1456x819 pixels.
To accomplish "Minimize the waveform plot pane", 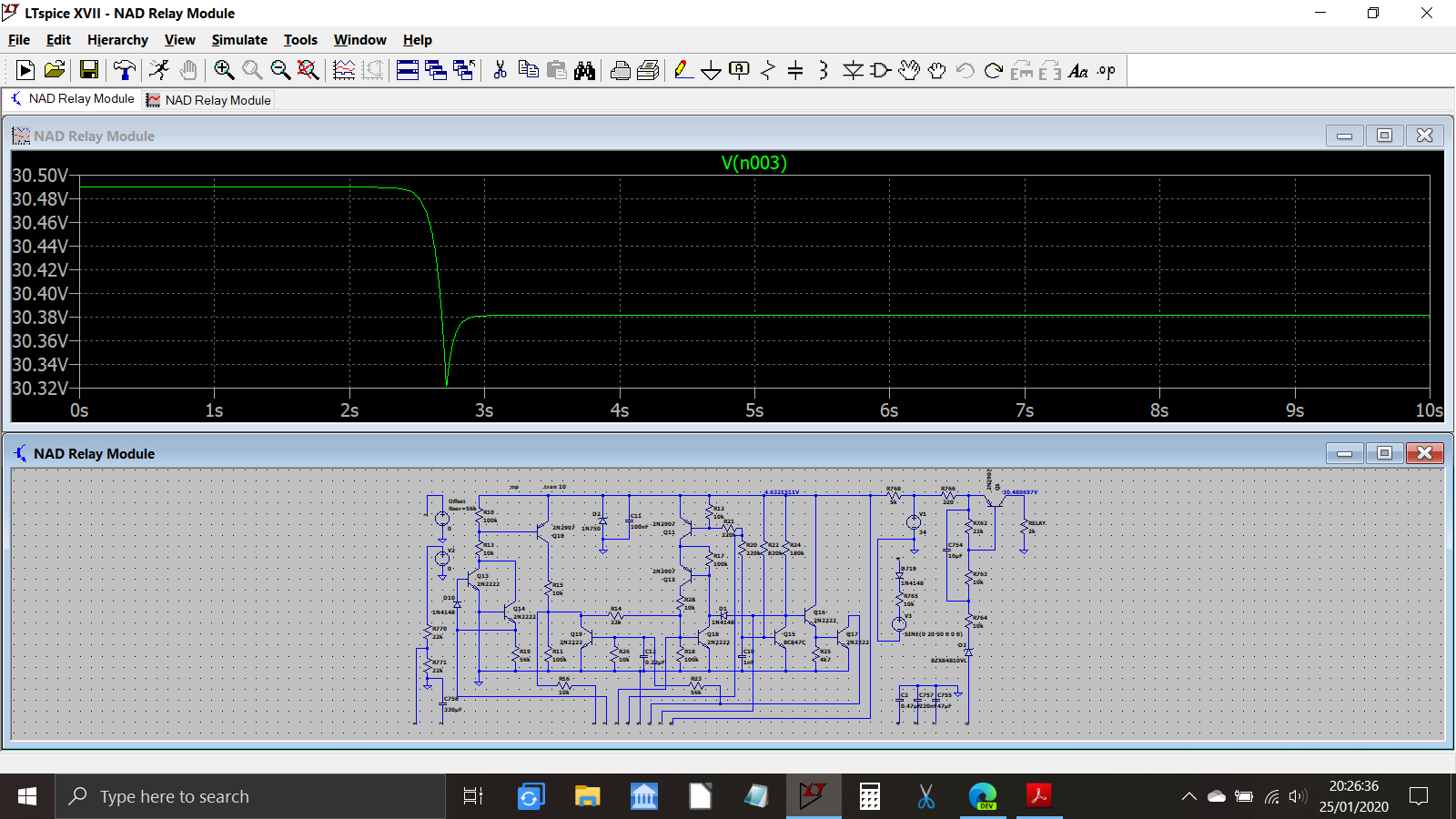I will (x=1345, y=136).
